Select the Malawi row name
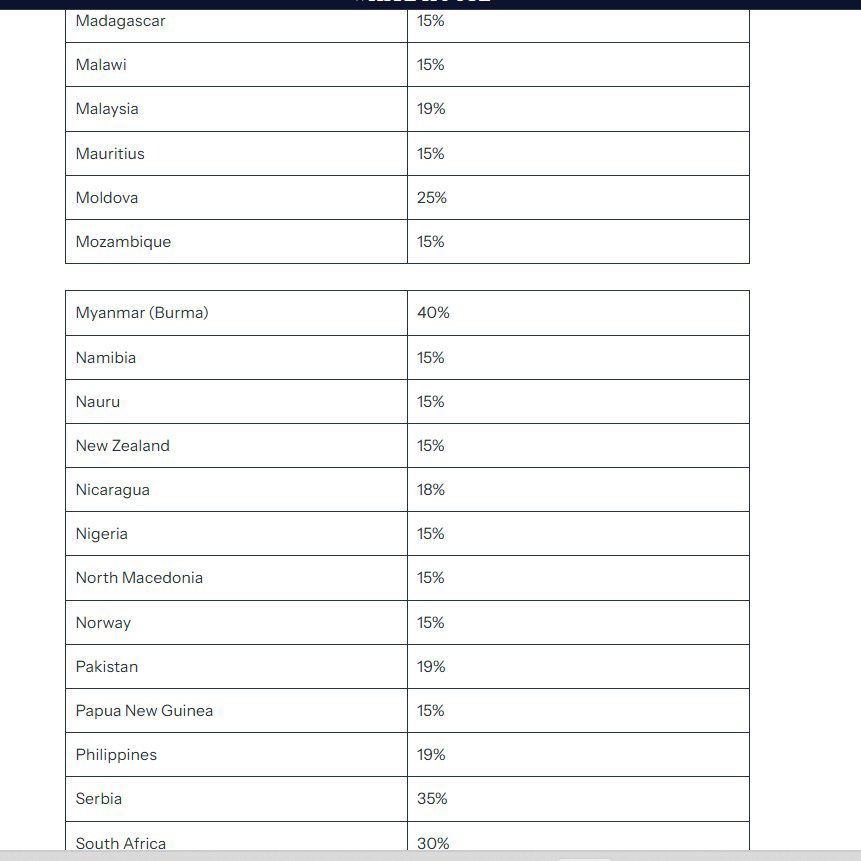 101,65
